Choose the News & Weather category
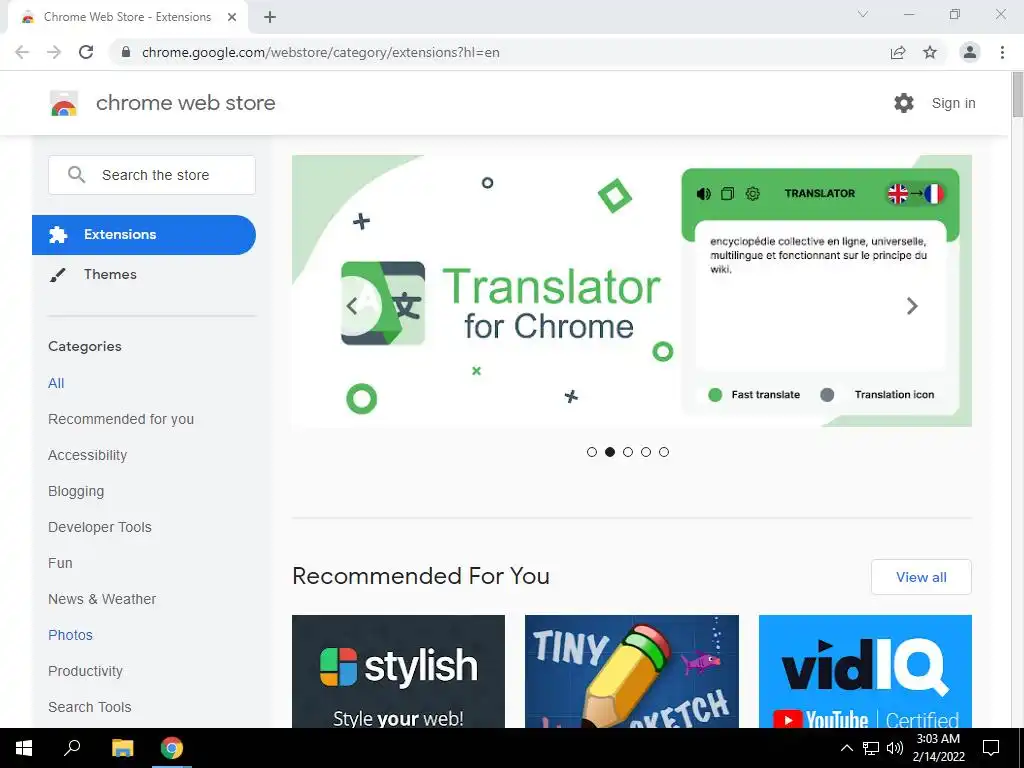Viewport: 1024px width, 768px height. click(102, 599)
